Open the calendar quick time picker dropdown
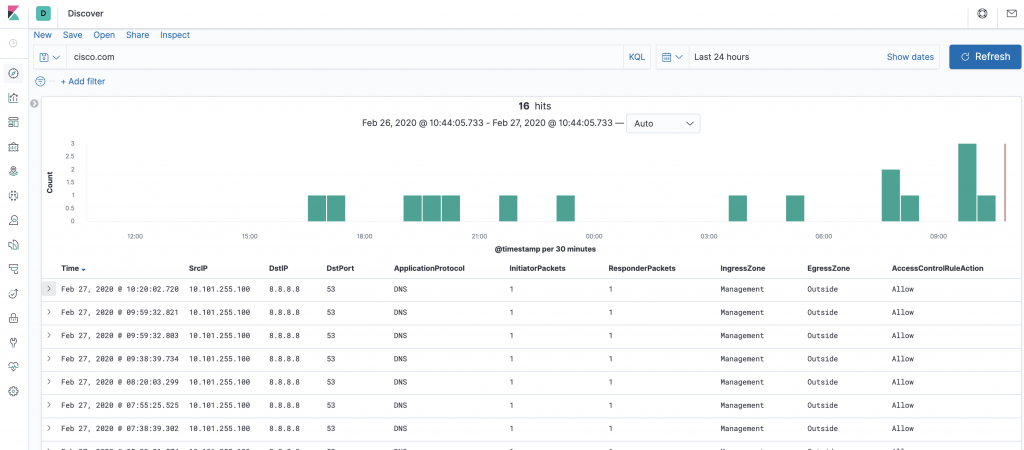 (x=671, y=57)
